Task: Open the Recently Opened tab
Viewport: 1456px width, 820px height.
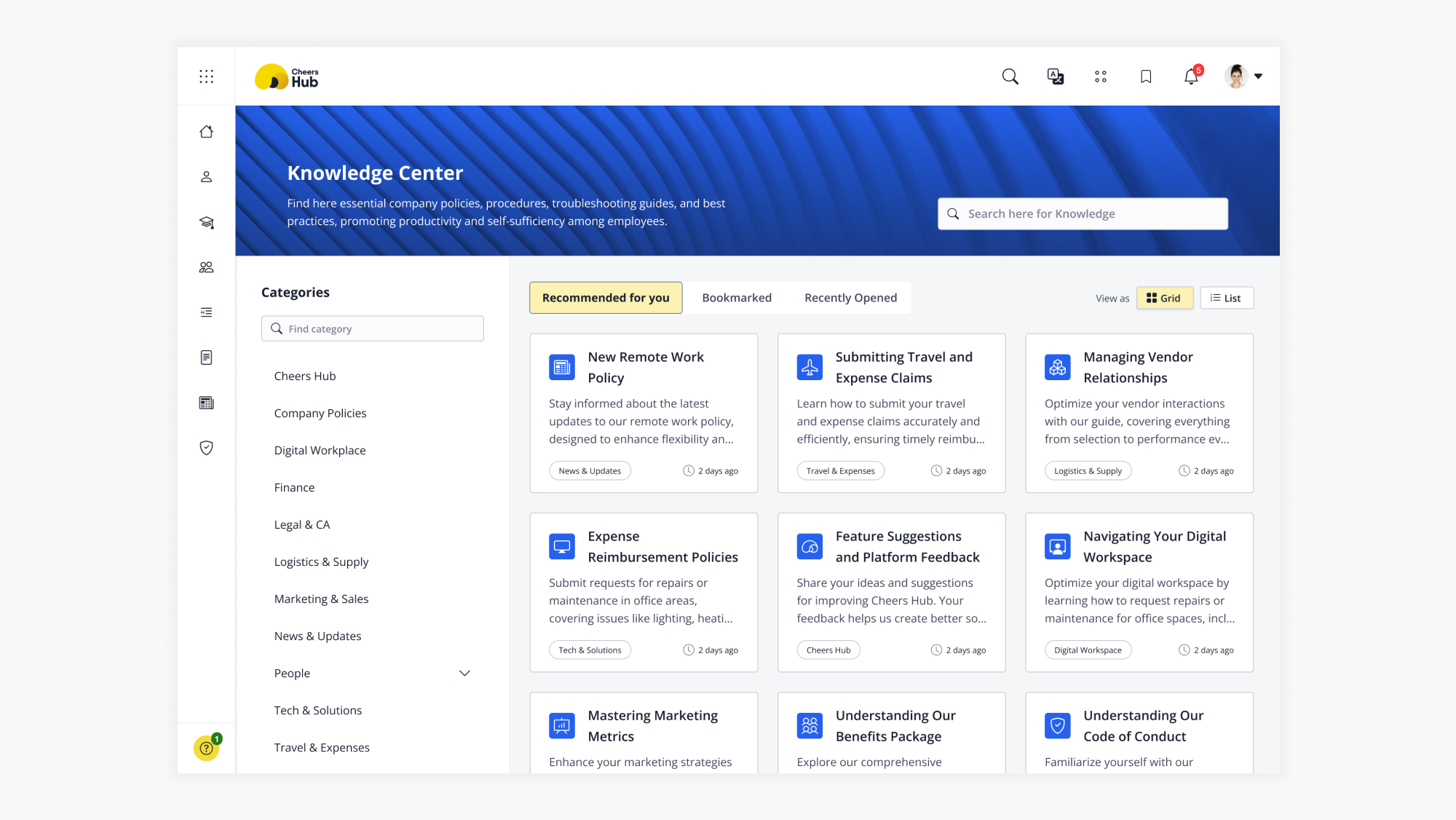Action: click(x=850, y=298)
